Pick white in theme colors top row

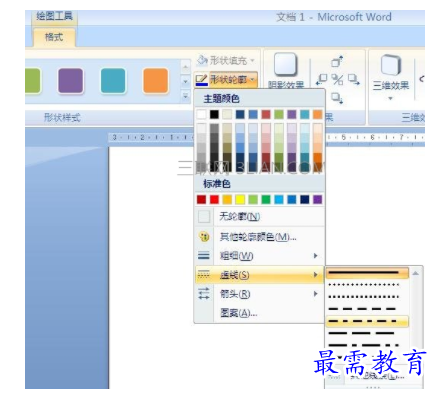(201, 114)
